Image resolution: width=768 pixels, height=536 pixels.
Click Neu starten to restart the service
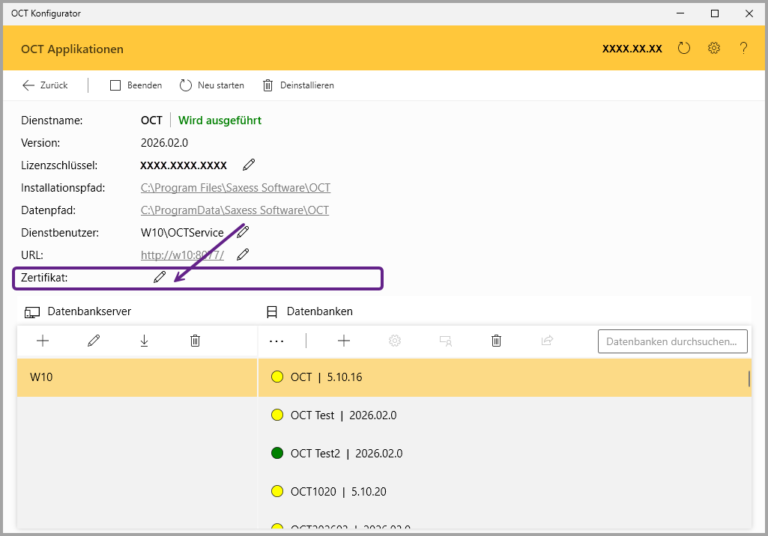tap(211, 85)
